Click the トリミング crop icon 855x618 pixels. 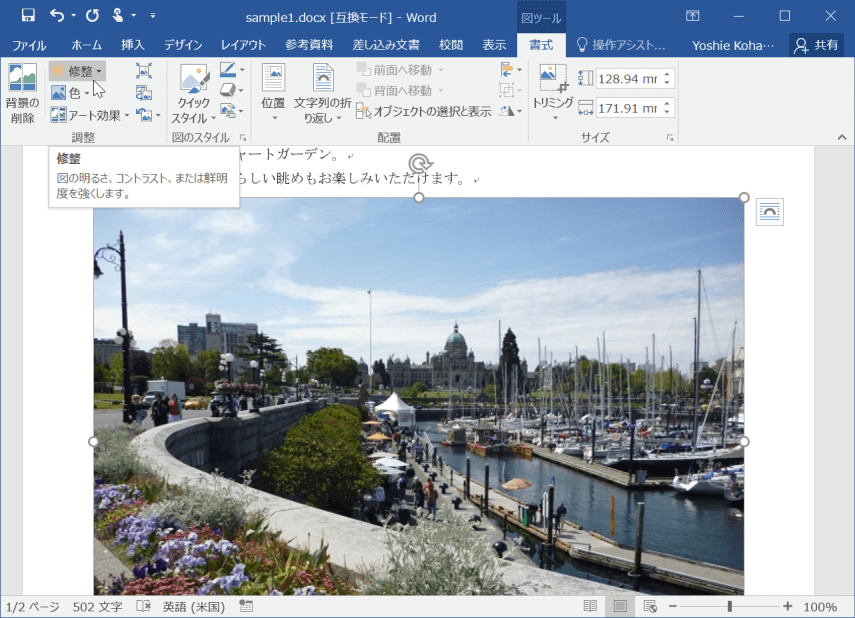pos(552,79)
